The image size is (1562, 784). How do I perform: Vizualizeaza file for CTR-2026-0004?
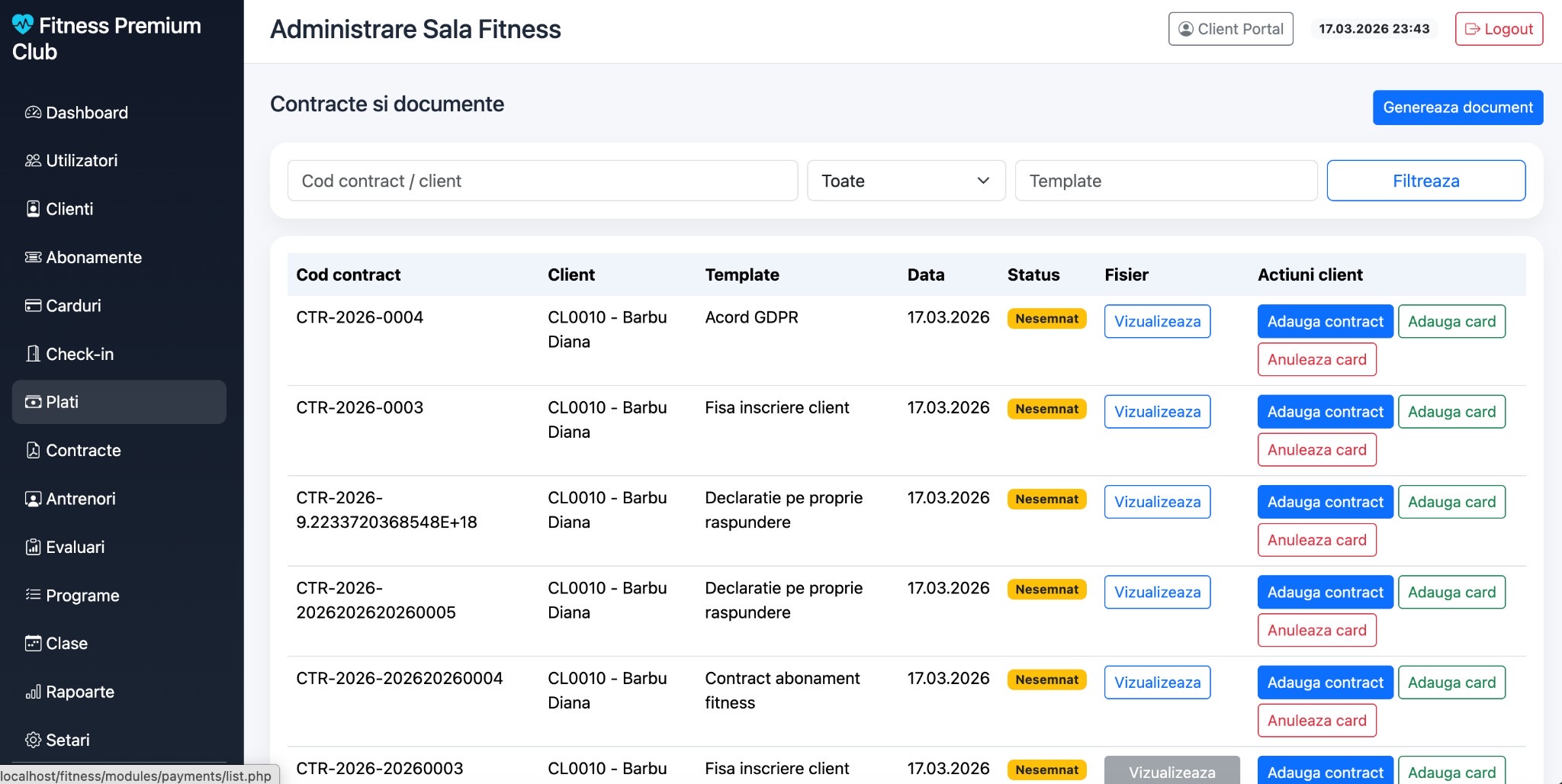coord(1157,321)
